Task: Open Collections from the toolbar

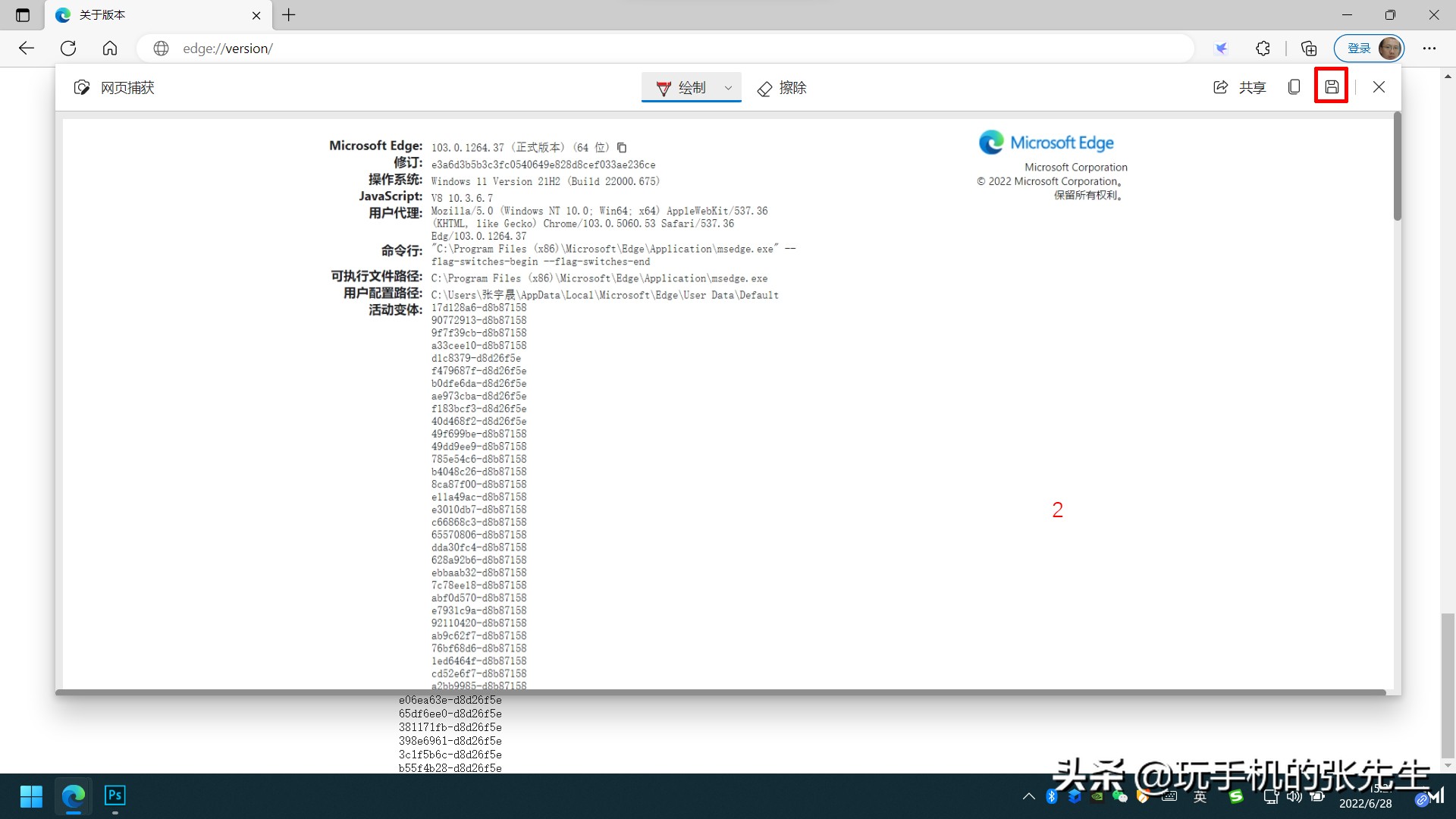Action: tap(1307, 48)
